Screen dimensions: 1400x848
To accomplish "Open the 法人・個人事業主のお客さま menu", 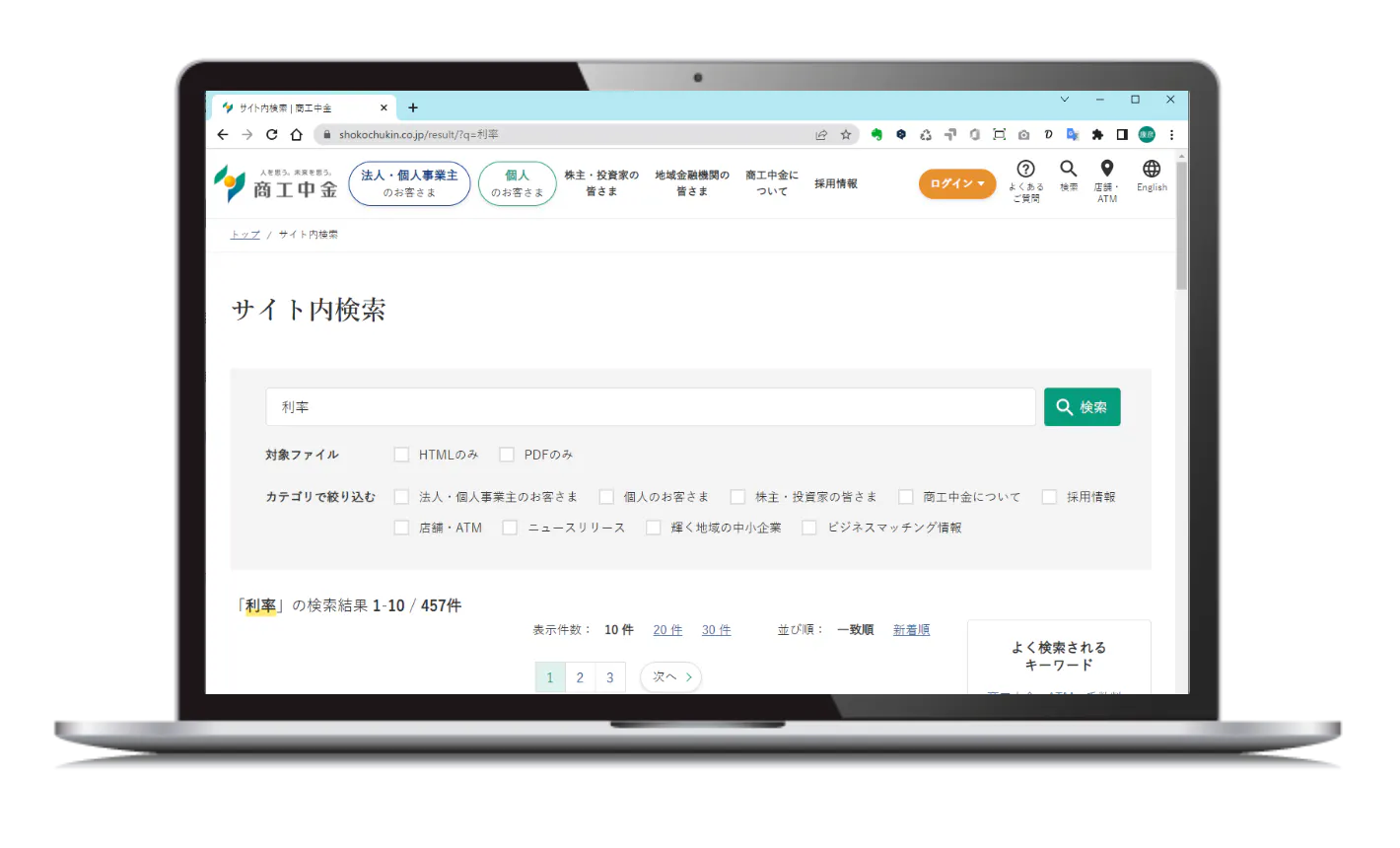I will click(x=409, y=183).
